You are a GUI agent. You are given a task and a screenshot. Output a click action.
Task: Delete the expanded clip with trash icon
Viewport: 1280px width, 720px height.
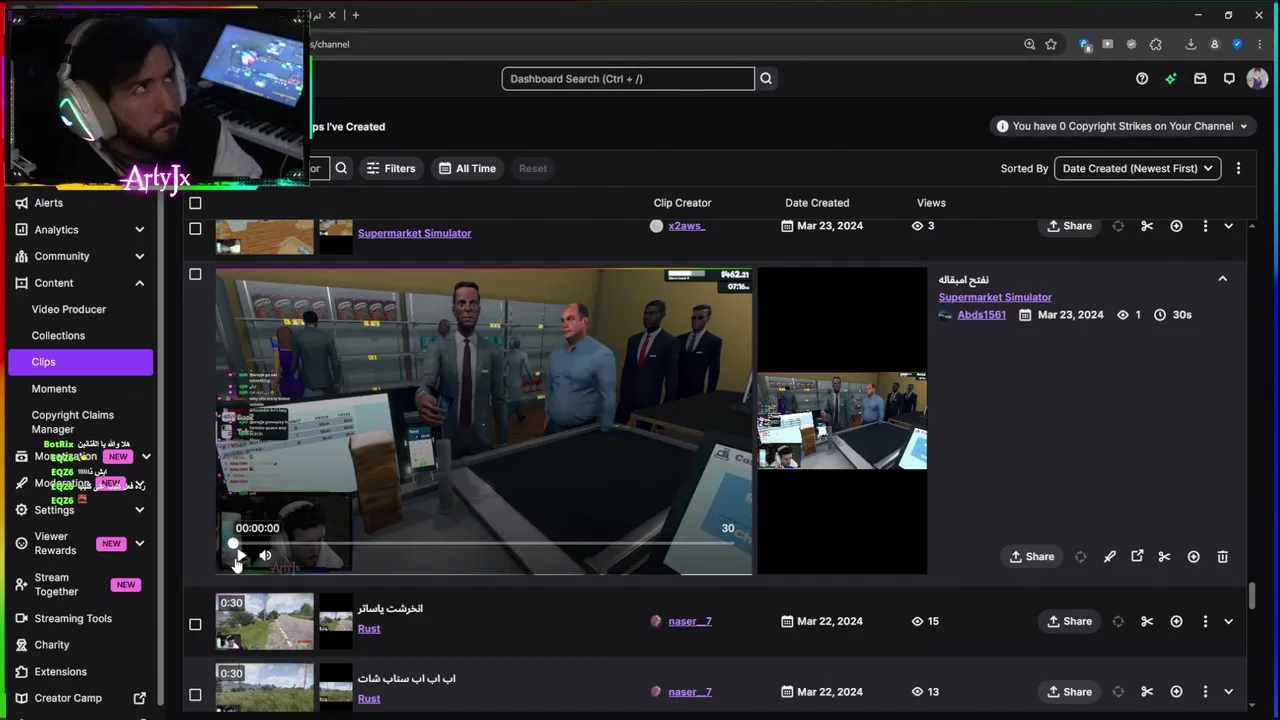(x=1222, y=557)
